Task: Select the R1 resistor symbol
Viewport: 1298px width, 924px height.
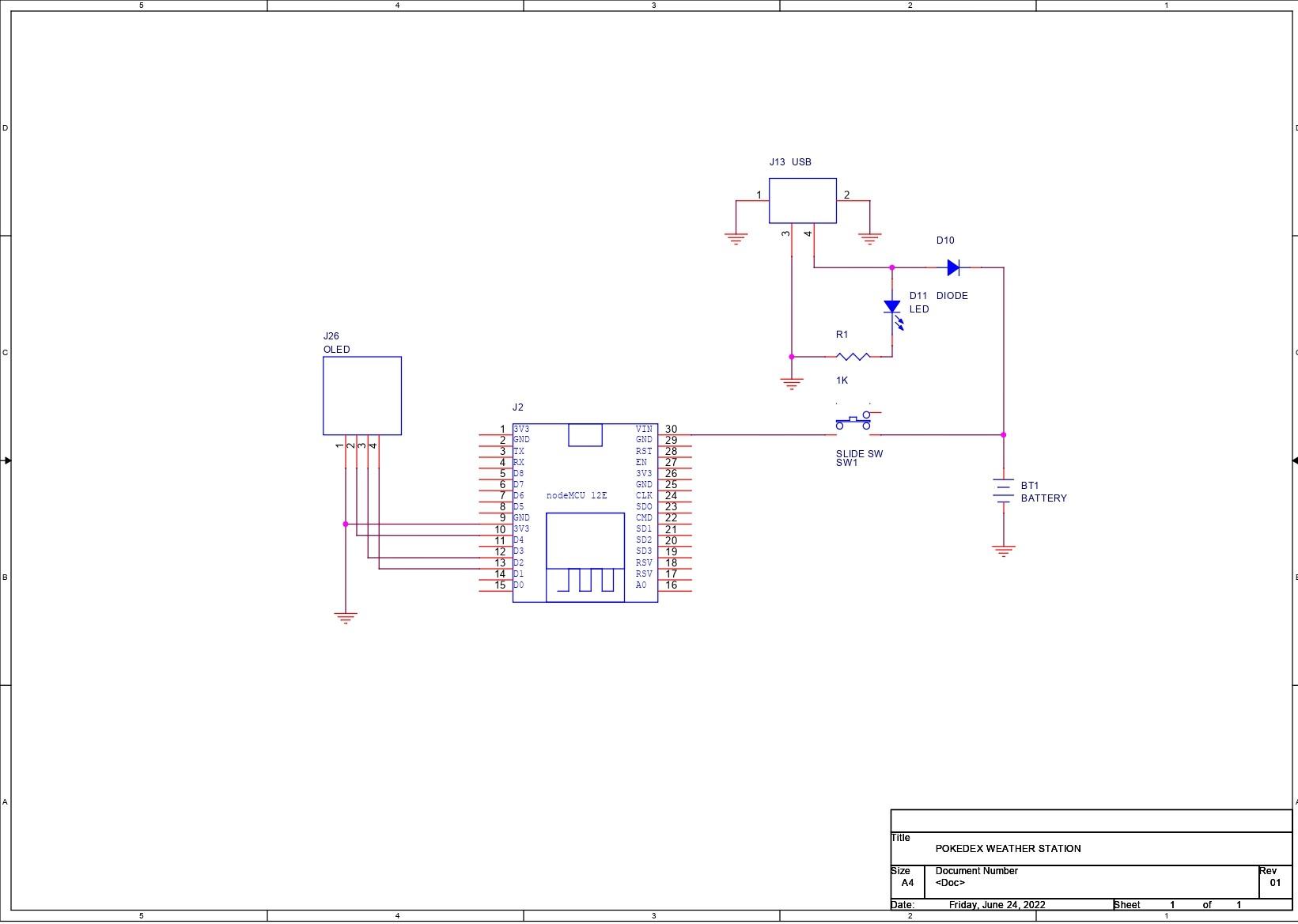Action: (x=853, y=357)
